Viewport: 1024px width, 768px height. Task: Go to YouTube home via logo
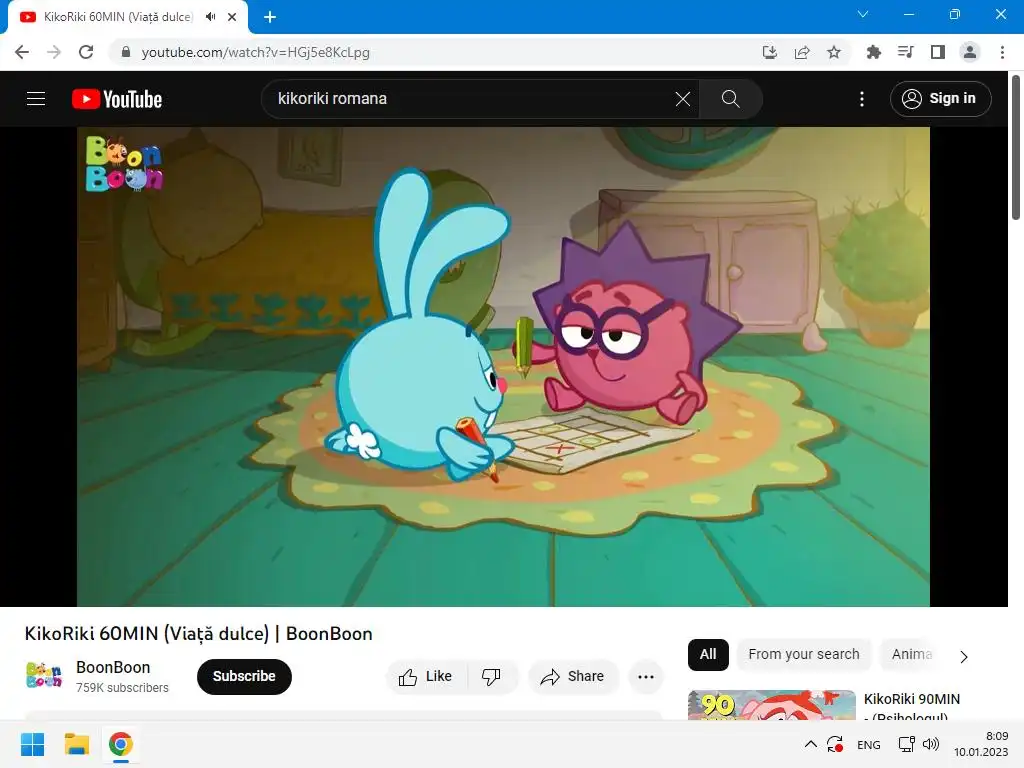tap(117, 99)
